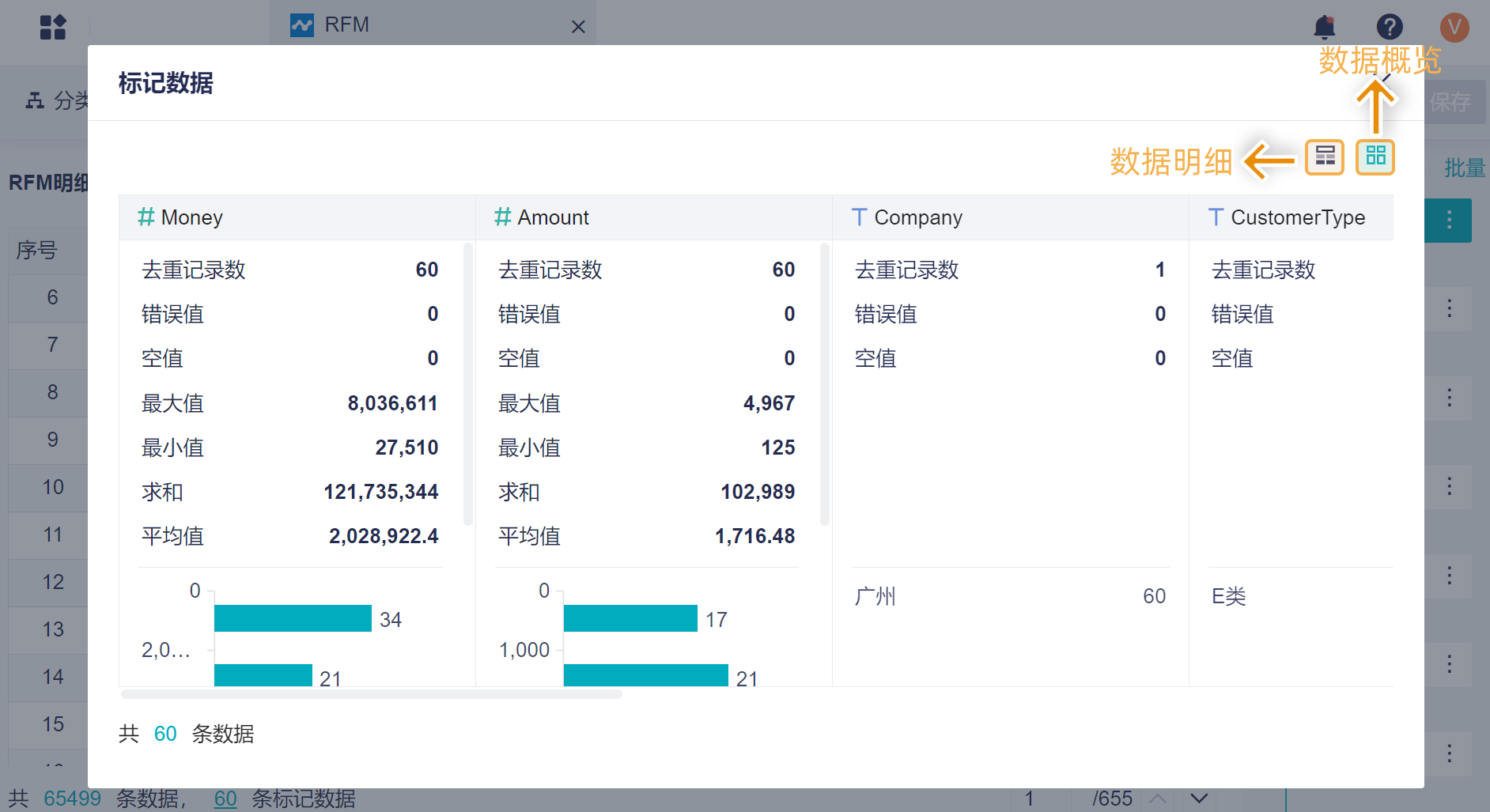Switch to the data overview grid view
This screenshot has height=812, width=1490.
[1375, 157]
